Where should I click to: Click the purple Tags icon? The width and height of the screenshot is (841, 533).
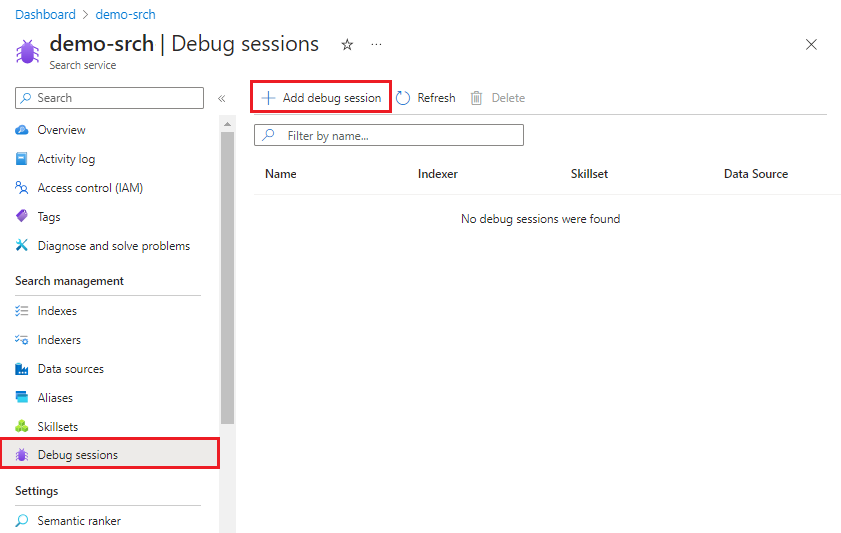pyautogui.click(x=22, y=217)
